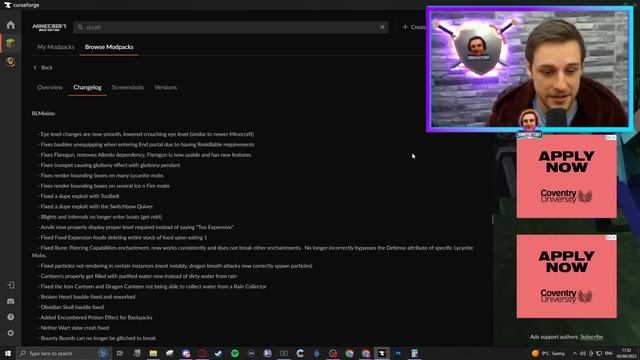Click the line 'Fixed Rune: Piercing Capabilities enchantment'
This screenshot has width=640, height=360.
pyautogui.click(x=253, y=251)
